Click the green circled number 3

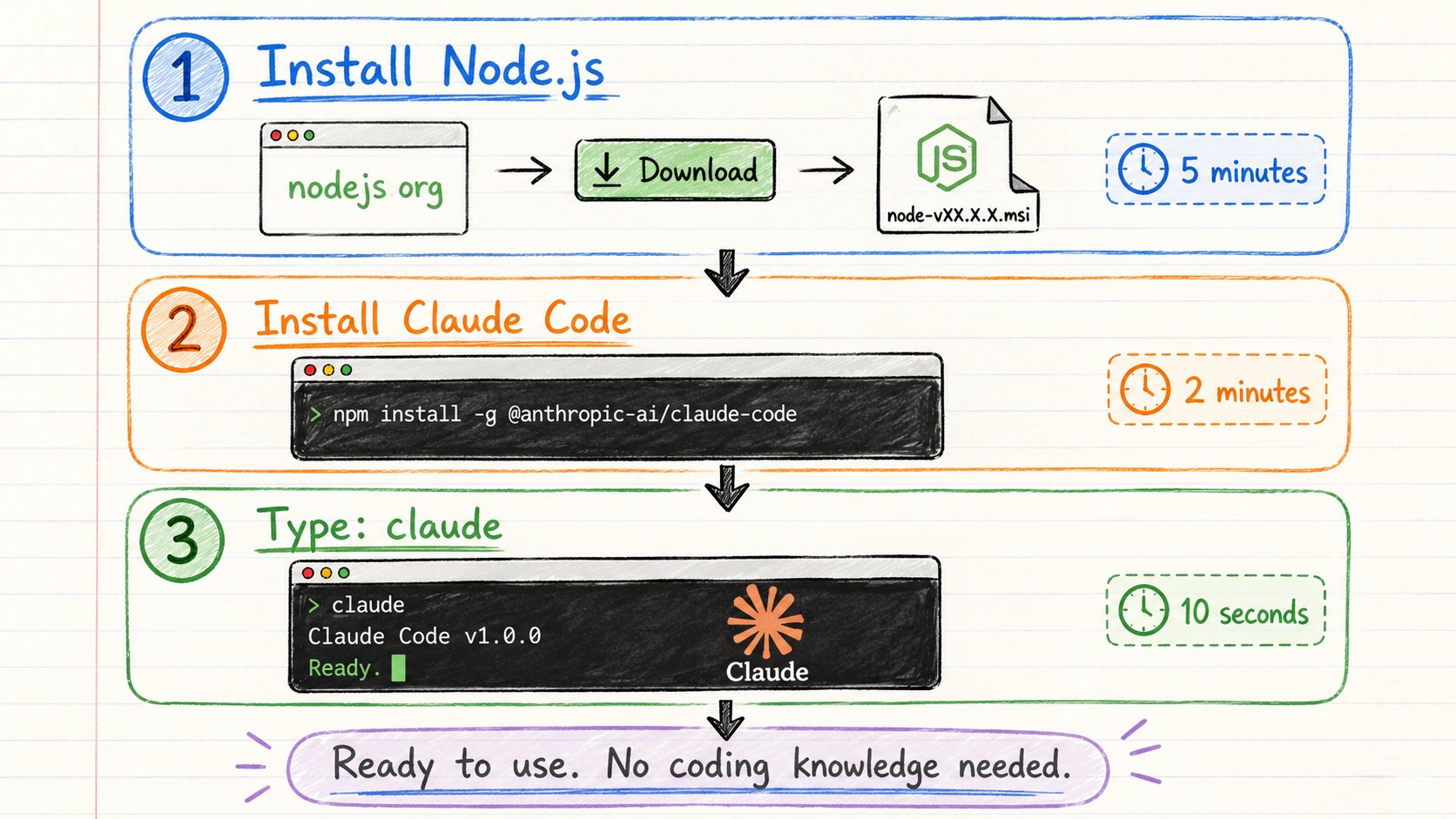(182, 540)
